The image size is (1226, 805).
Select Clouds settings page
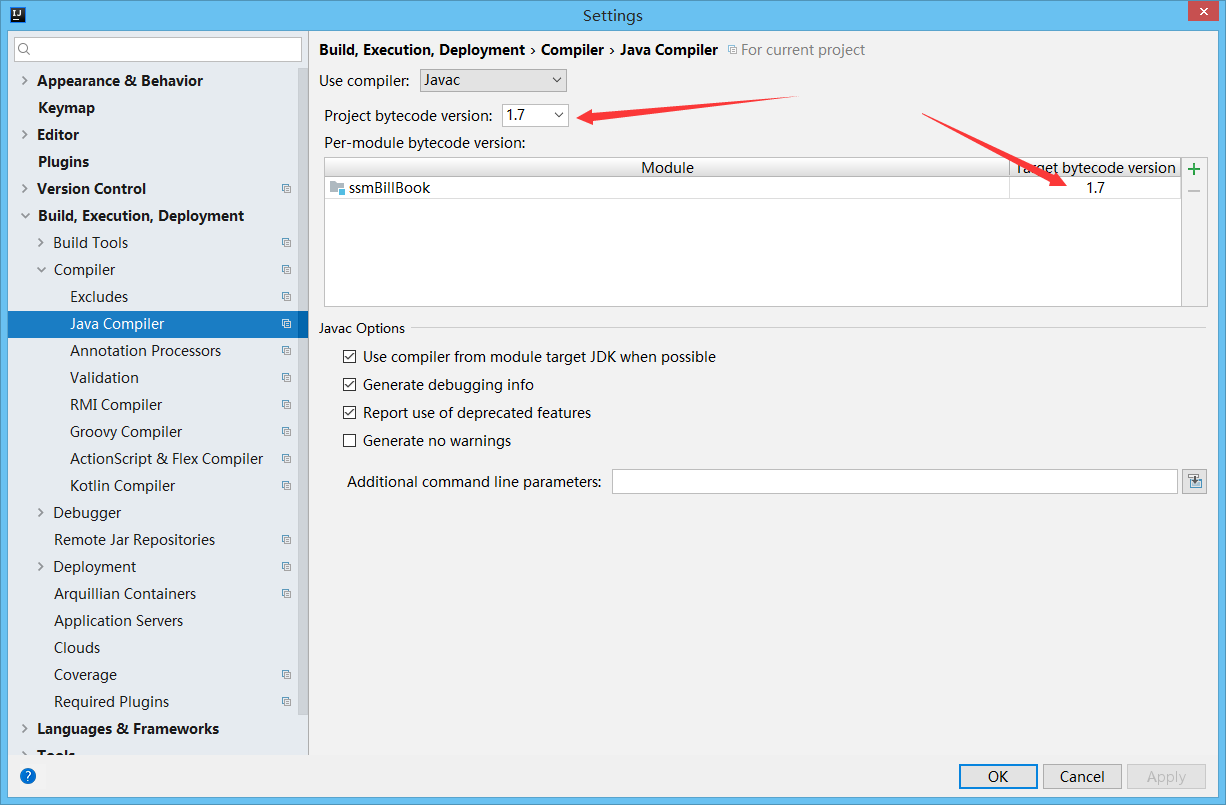click(77, 648)
